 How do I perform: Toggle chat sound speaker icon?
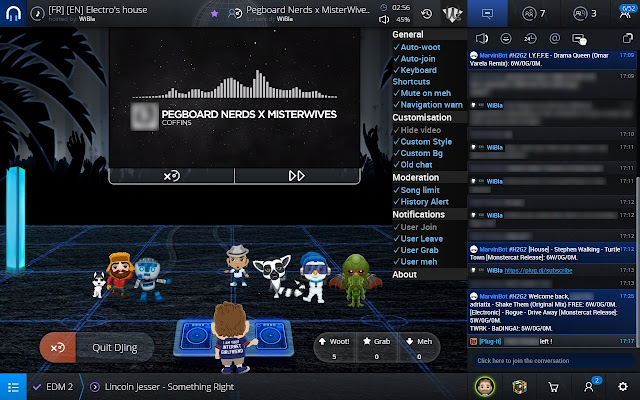click(482, 39)
